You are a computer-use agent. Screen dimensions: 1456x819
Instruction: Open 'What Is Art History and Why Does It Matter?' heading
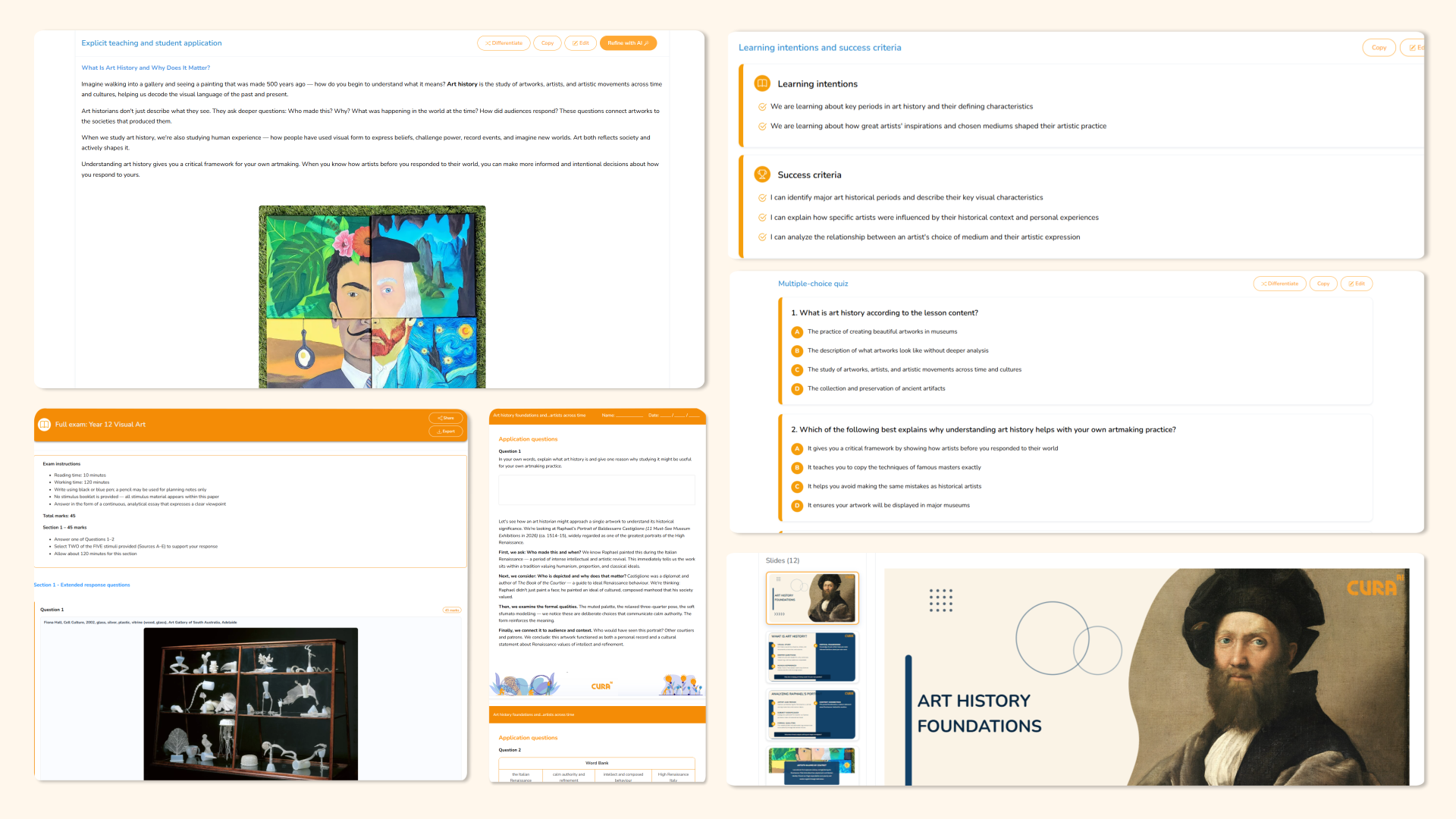(x=146, y=67)
